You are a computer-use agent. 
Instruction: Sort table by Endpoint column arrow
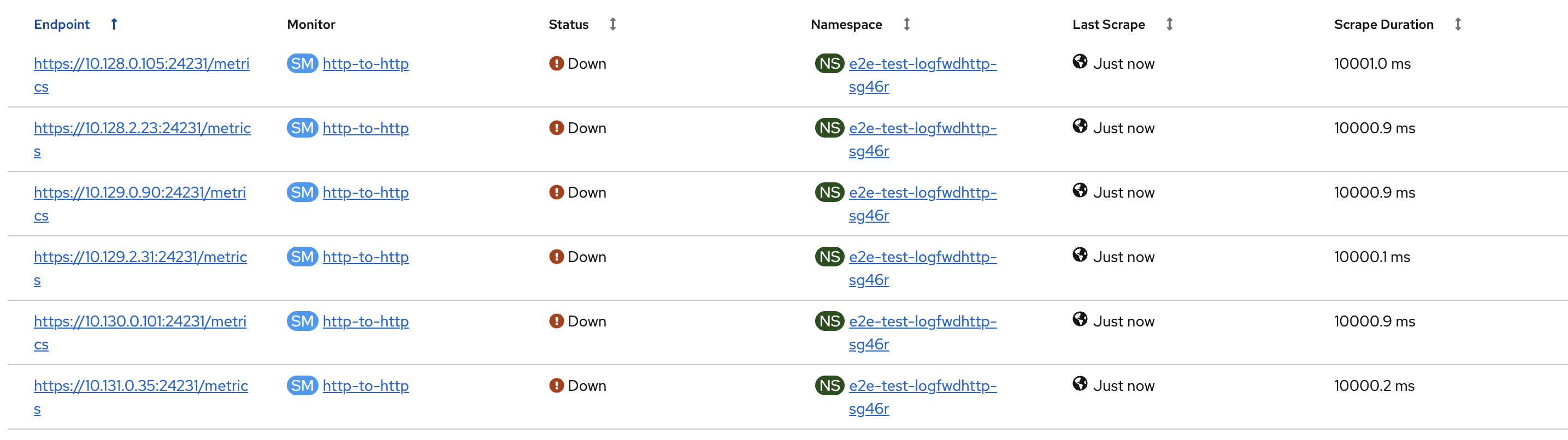coord(114,25)
